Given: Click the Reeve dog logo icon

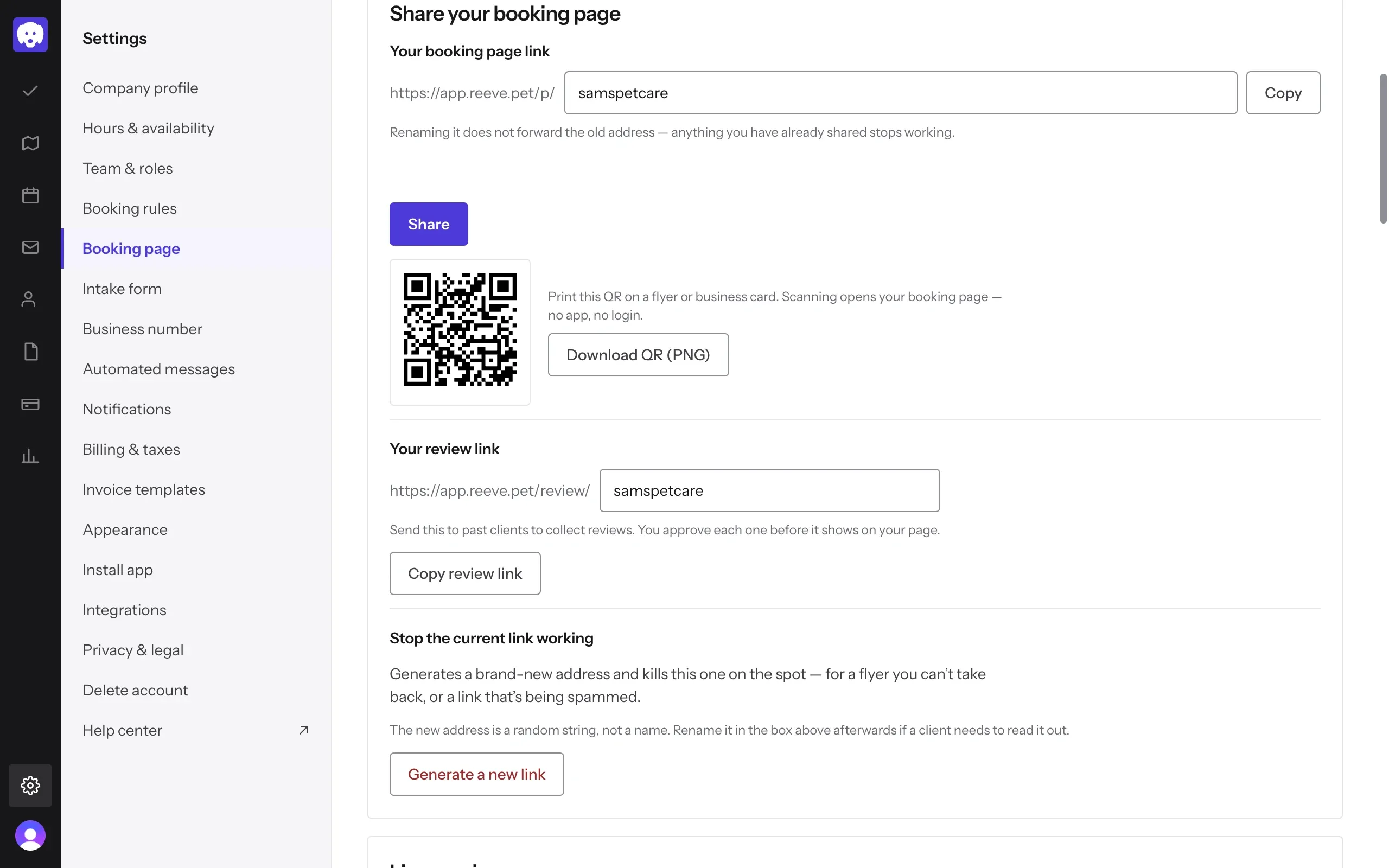Looking at the screenshot, I should coord(30,34).
